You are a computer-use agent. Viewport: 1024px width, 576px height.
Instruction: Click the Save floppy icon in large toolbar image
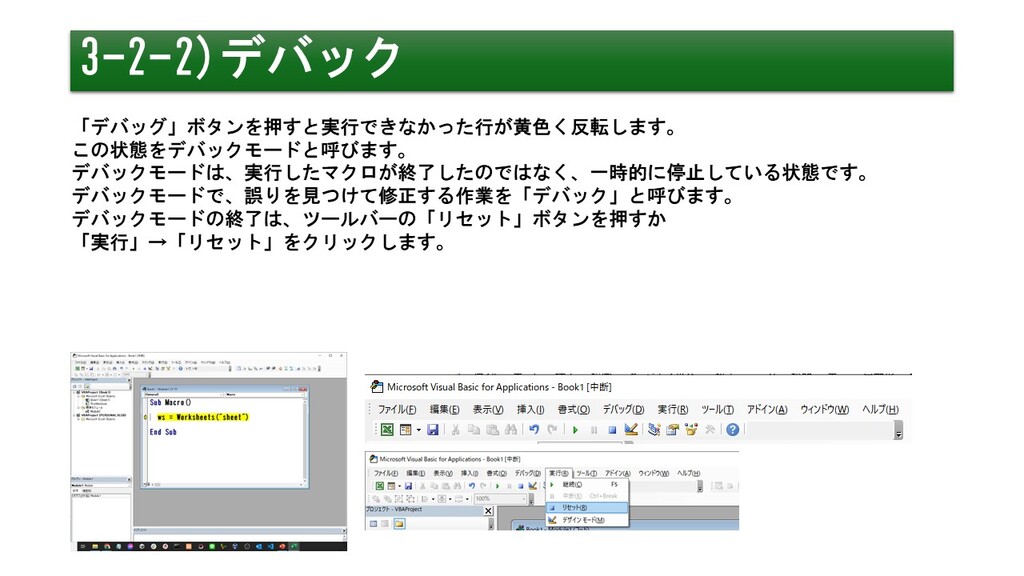(x=432, y=429)
